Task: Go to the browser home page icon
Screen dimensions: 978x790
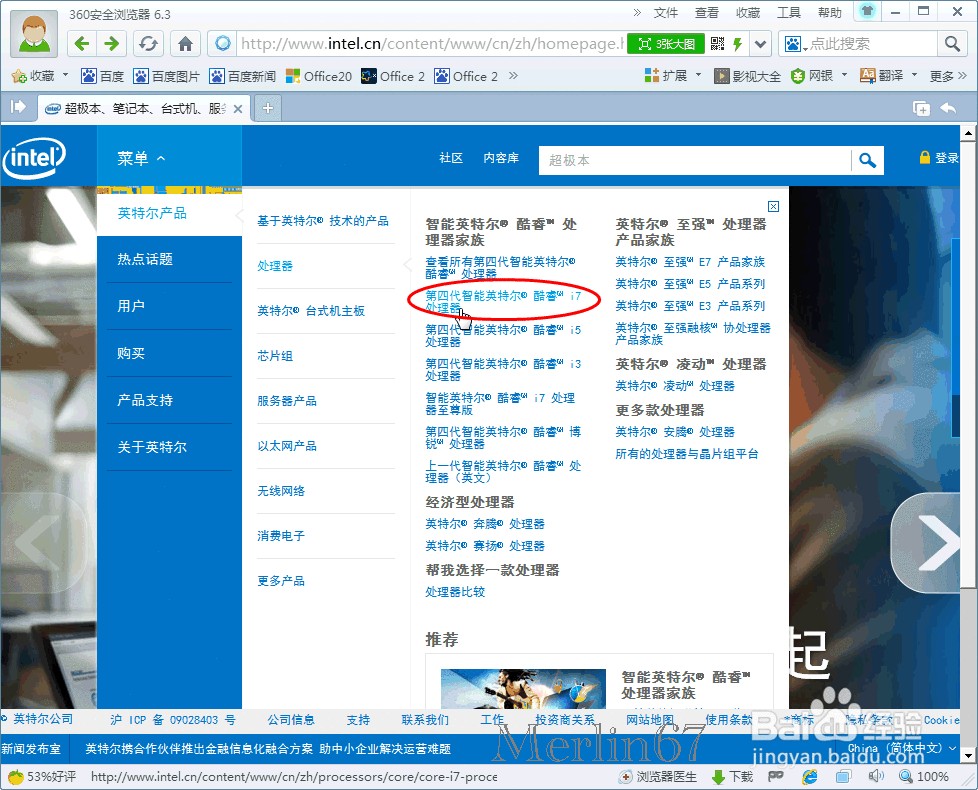Action: click(185, 44)
